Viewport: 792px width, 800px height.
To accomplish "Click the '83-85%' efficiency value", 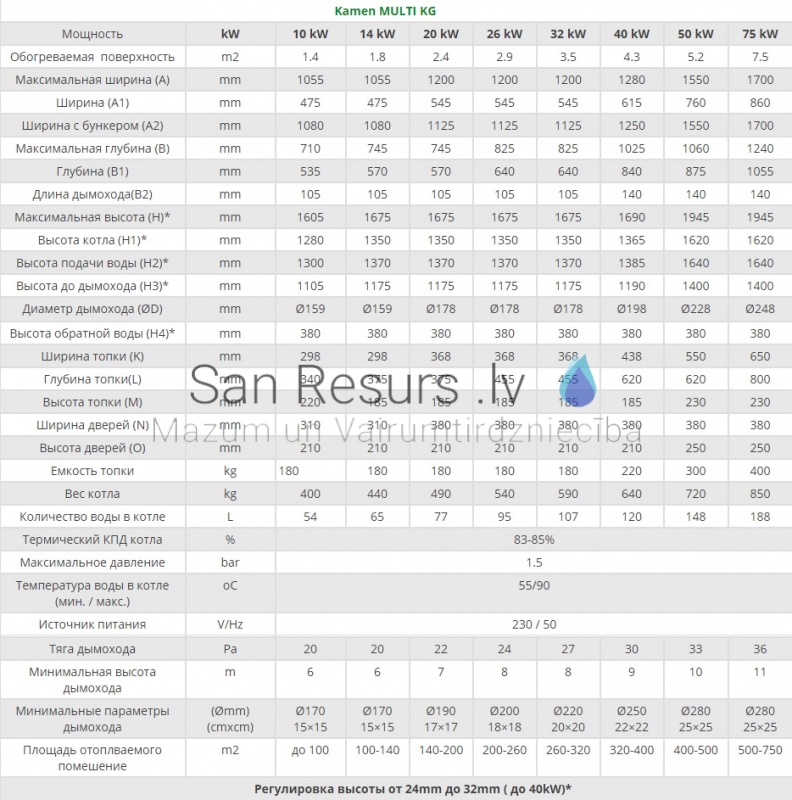I will 534,540.
